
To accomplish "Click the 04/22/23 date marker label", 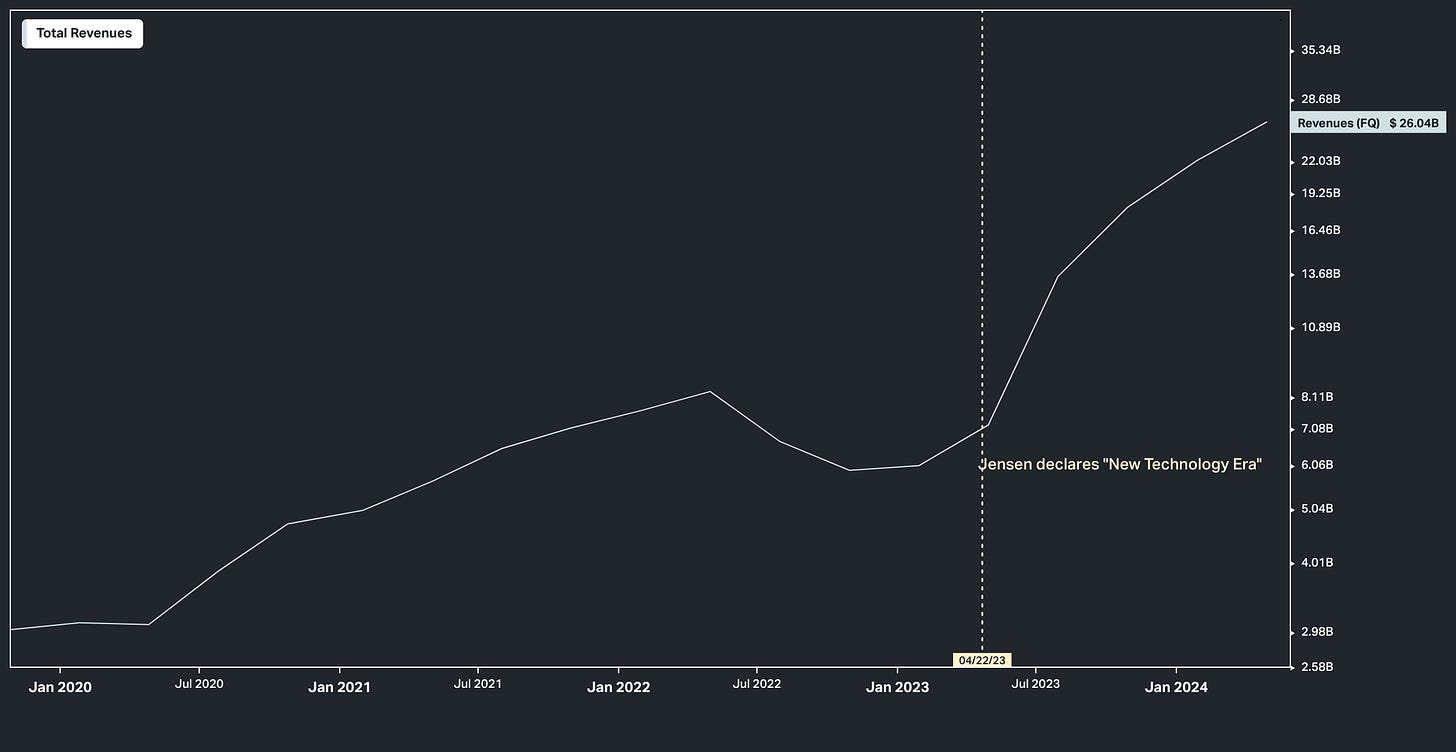I will pos(982,660).
